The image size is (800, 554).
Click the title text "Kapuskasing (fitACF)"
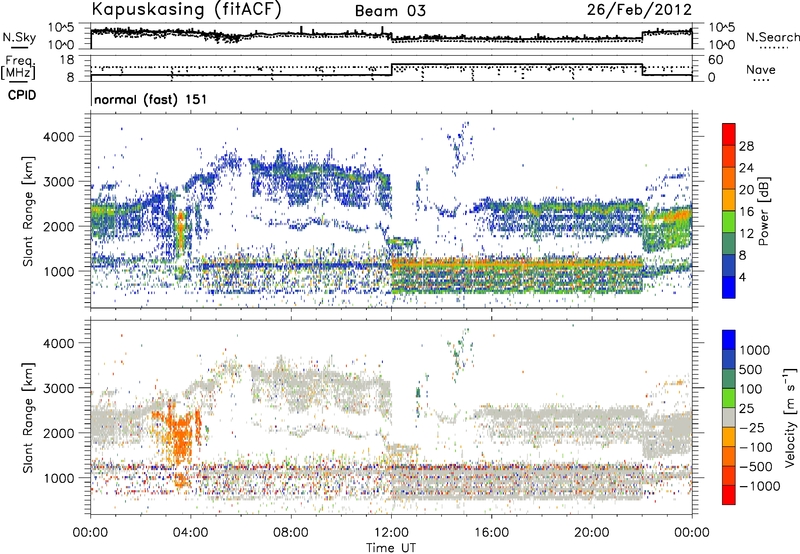tap(186, 9)
